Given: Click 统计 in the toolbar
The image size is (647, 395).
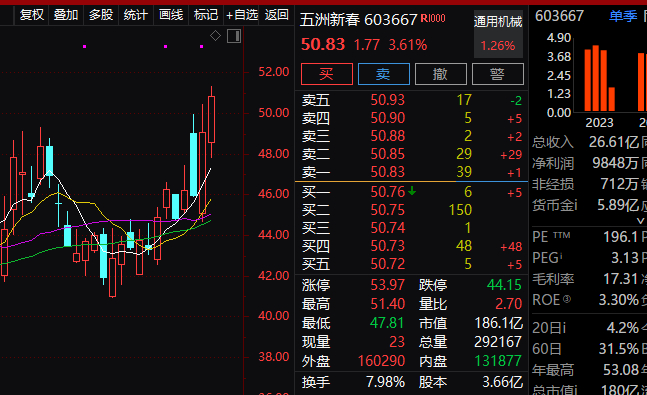Looking at the screenshot, I should click(x=135, y=15).
